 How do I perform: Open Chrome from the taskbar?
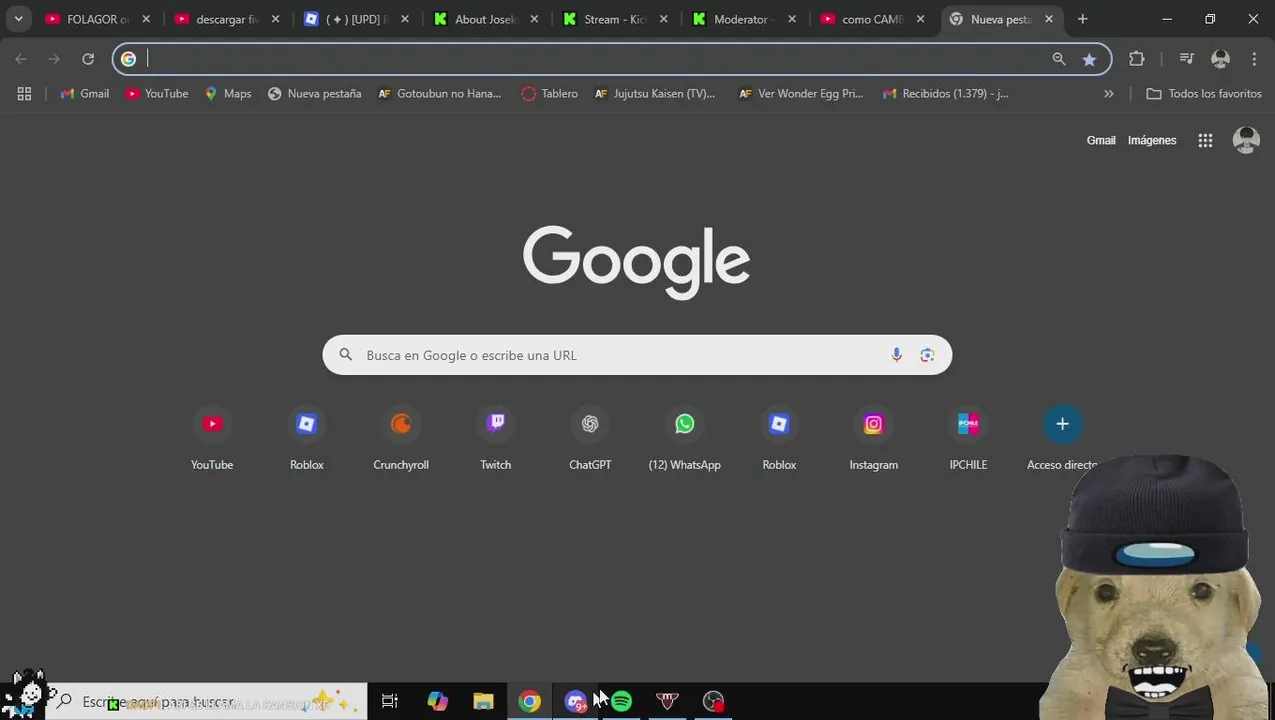[529, 701]
